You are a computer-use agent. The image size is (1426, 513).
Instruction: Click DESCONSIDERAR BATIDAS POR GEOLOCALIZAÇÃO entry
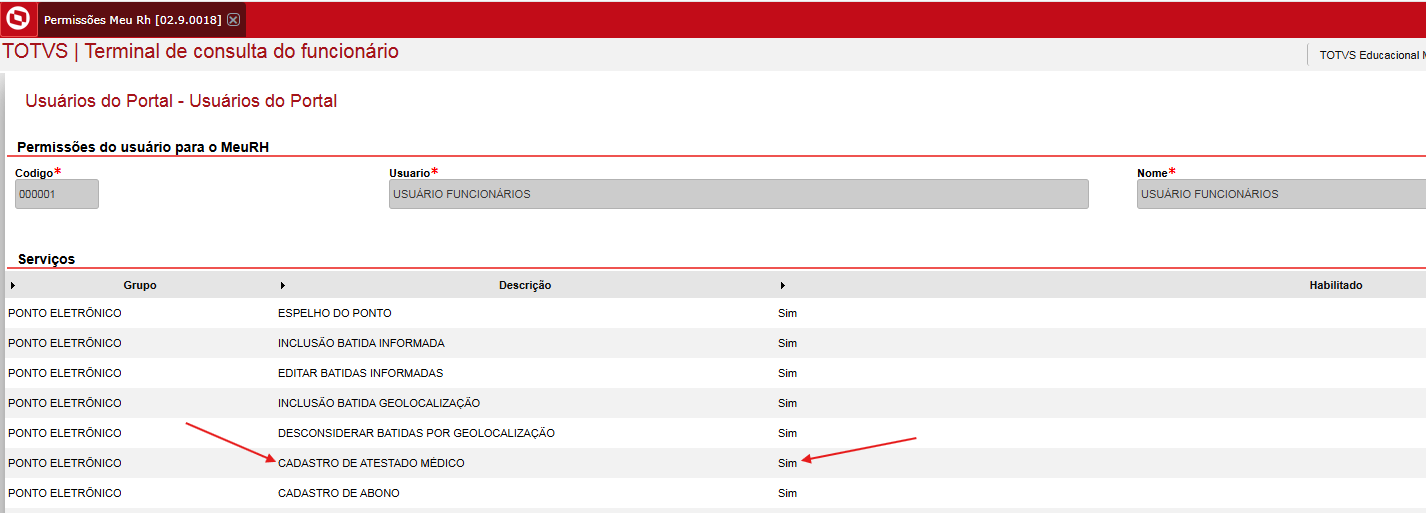416,433
